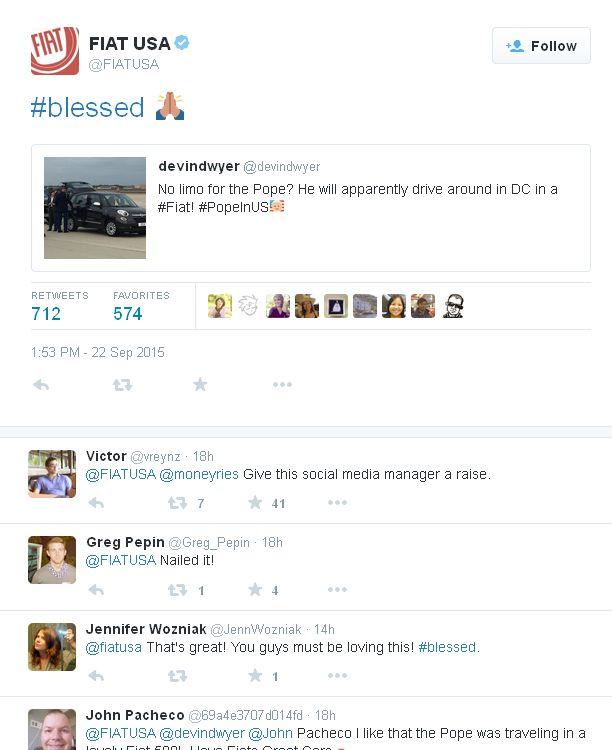Open the FIAT USA profile logo
The width and height of the screenshot is (612, 750).
coord(55,51)
